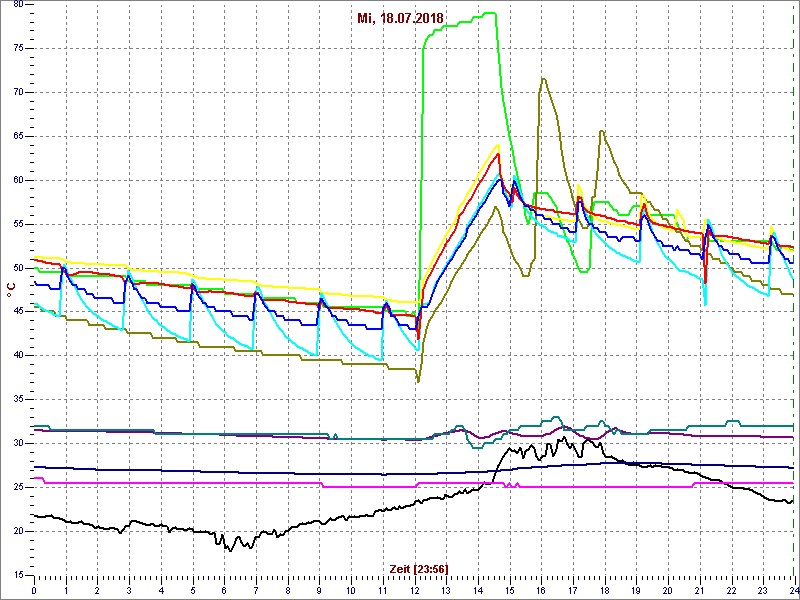Click hour label 14 on the time axis

click(478, 590)
